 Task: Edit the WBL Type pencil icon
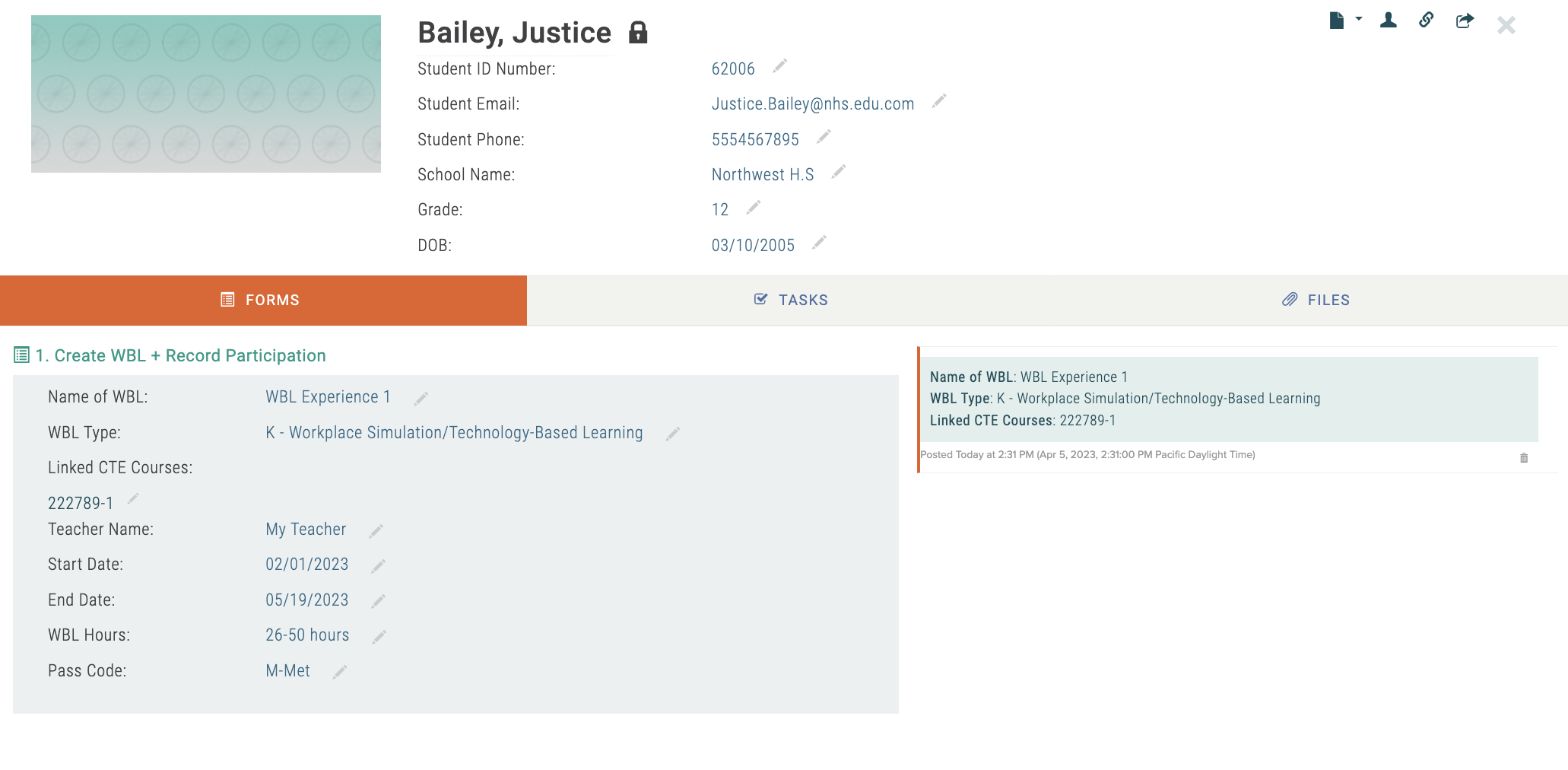coord(672,434)
